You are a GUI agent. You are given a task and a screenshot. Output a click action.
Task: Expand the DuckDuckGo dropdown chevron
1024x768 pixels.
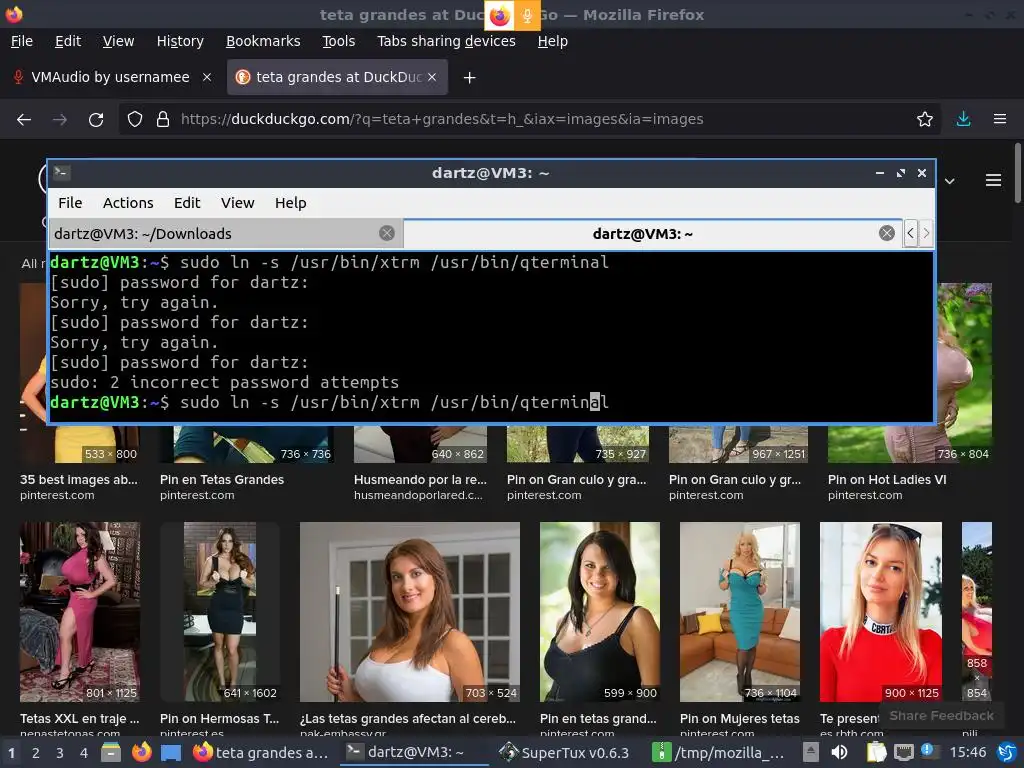click(950, 181)
